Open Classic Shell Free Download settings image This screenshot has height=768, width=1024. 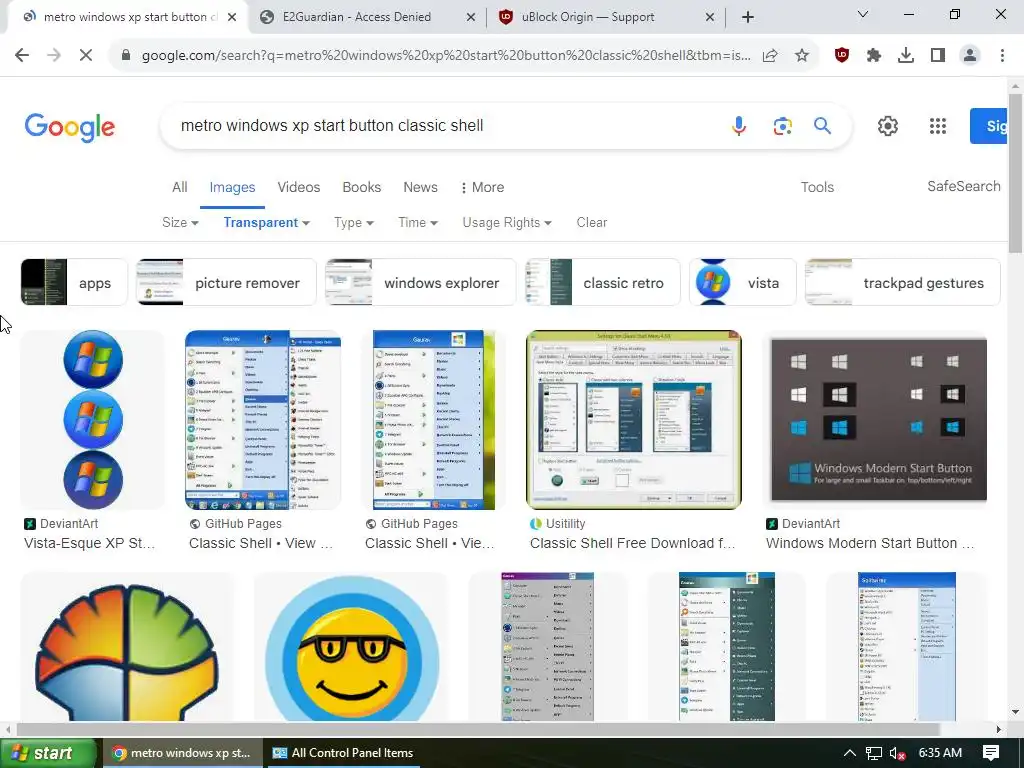point(633,419)
